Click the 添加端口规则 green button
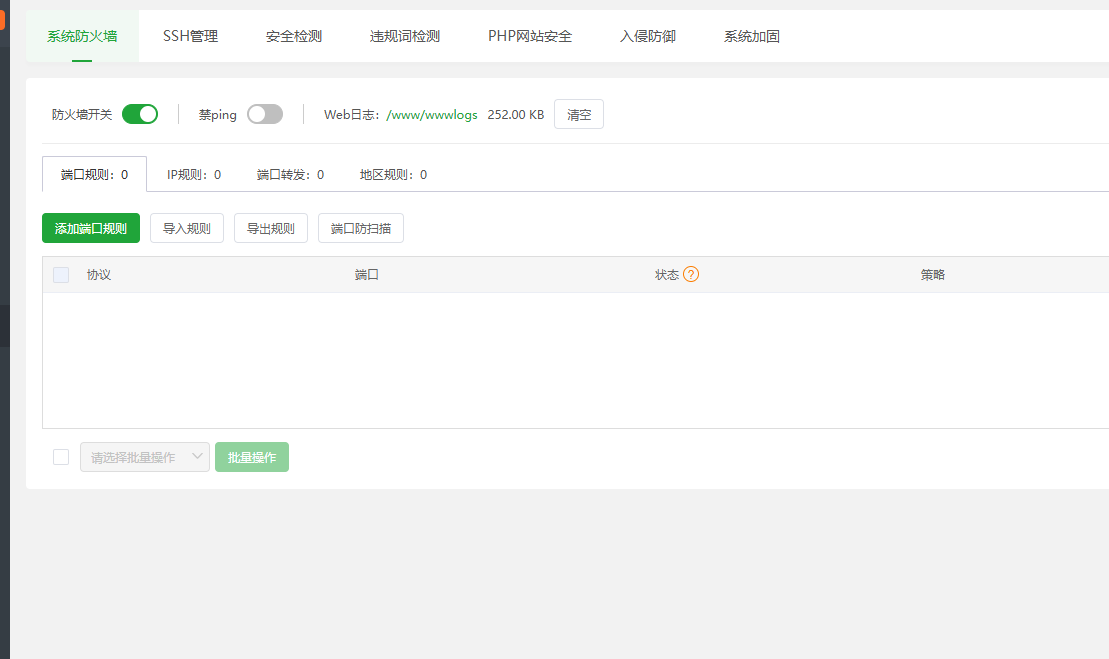Screen dimensions: 1109x659 point(90,228)
